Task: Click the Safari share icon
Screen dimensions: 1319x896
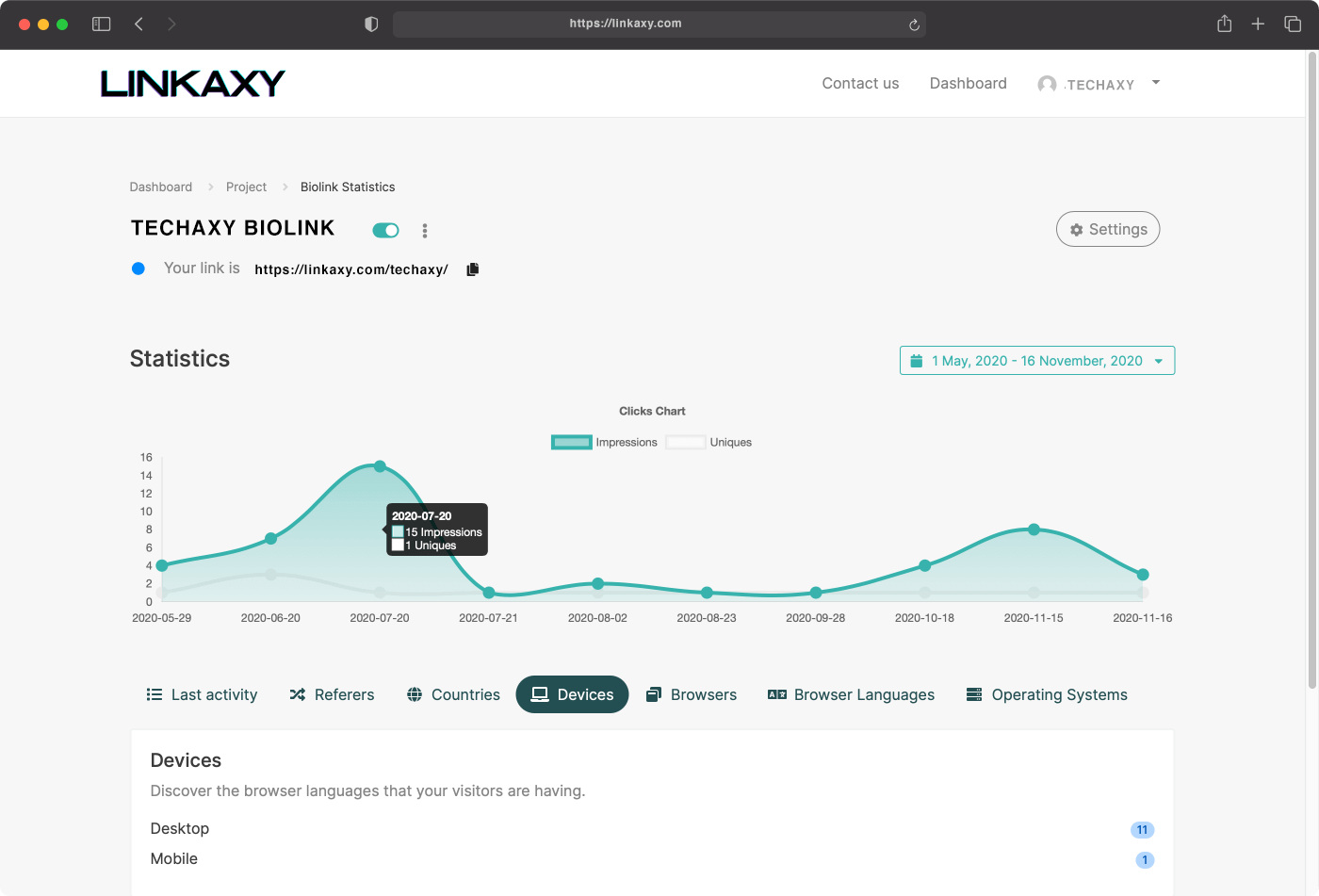Action: click(x=1224, y=24)
